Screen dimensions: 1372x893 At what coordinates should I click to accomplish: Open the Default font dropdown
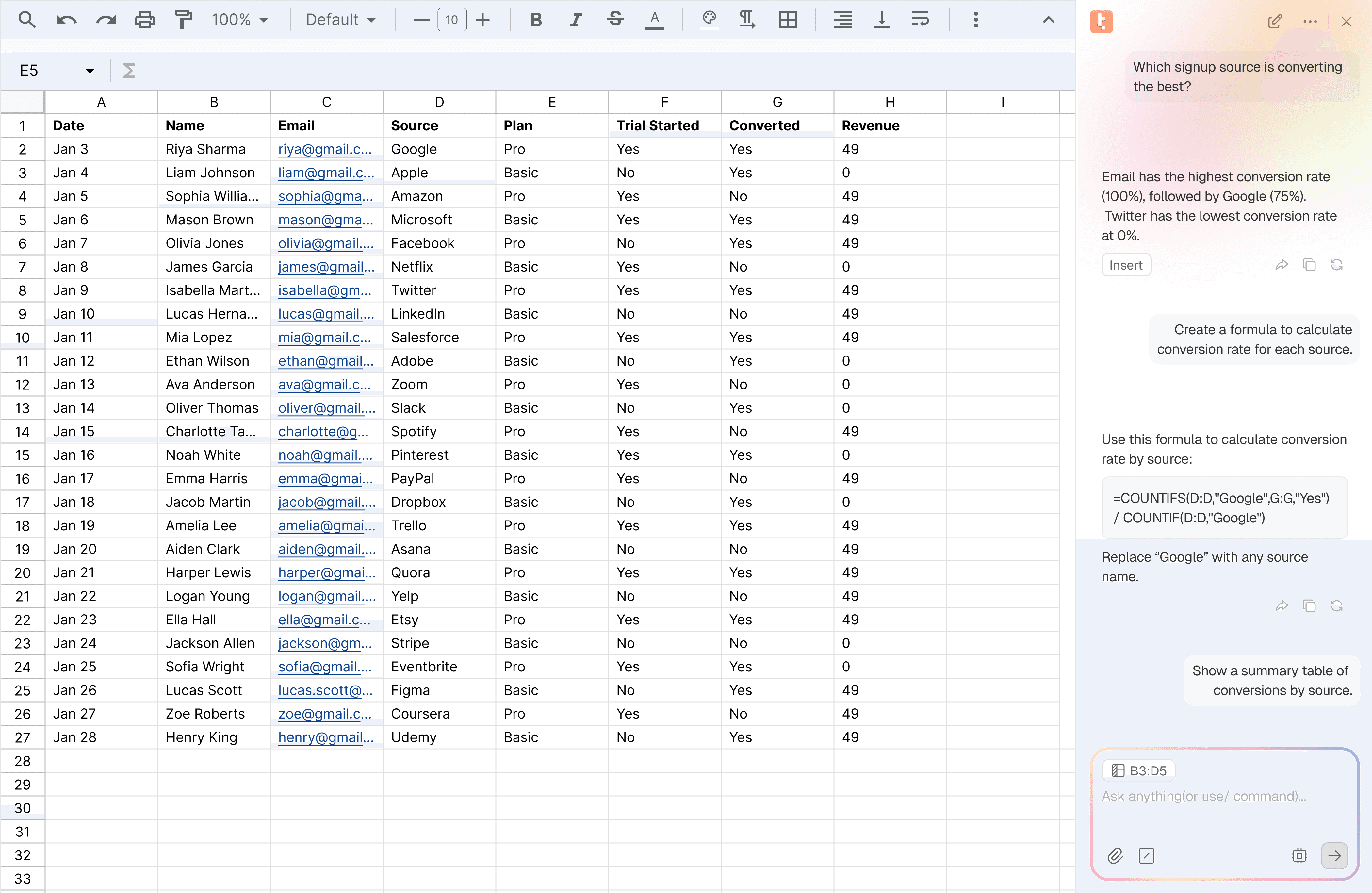(340, 20)
